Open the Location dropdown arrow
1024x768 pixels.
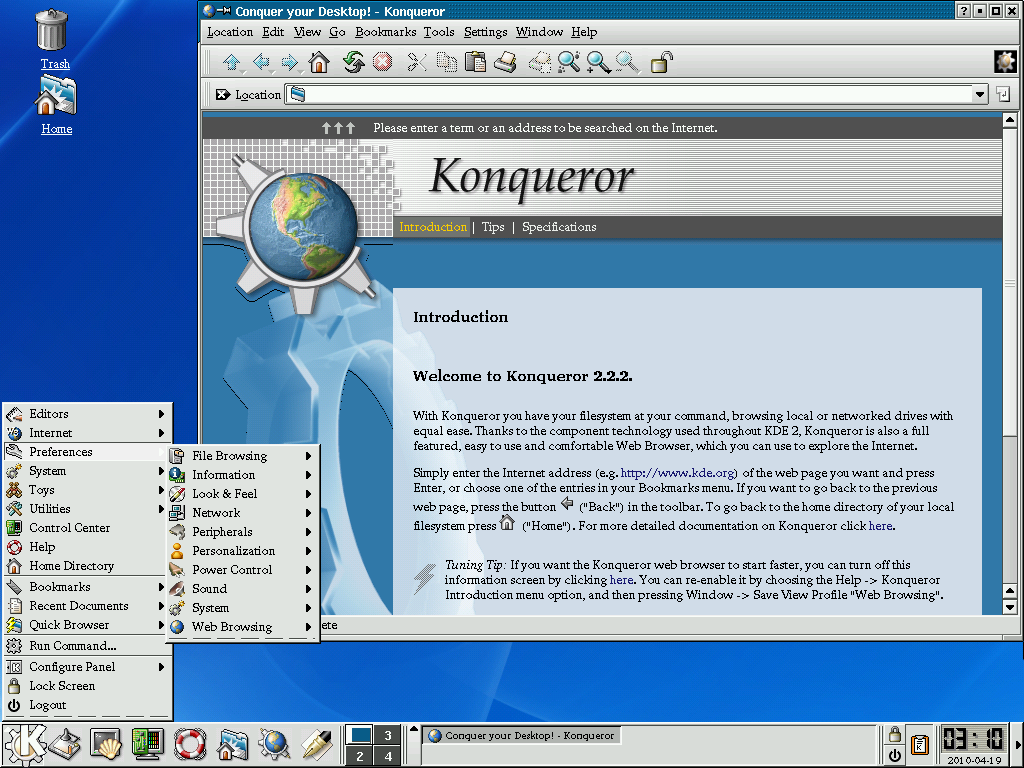981,94
